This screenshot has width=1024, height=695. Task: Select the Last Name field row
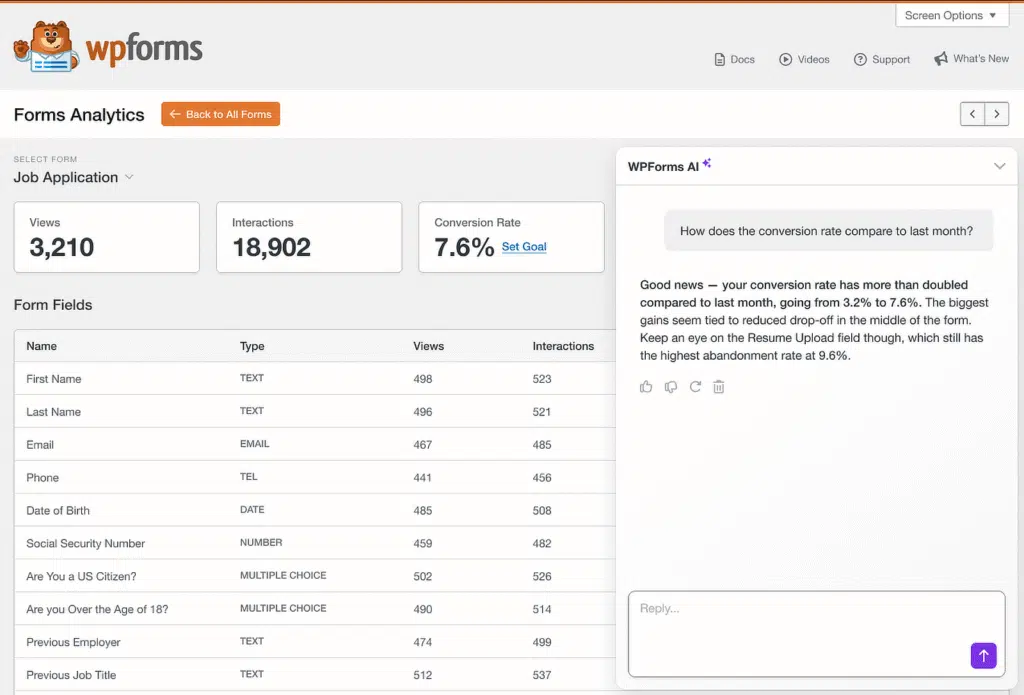[315, 412]
